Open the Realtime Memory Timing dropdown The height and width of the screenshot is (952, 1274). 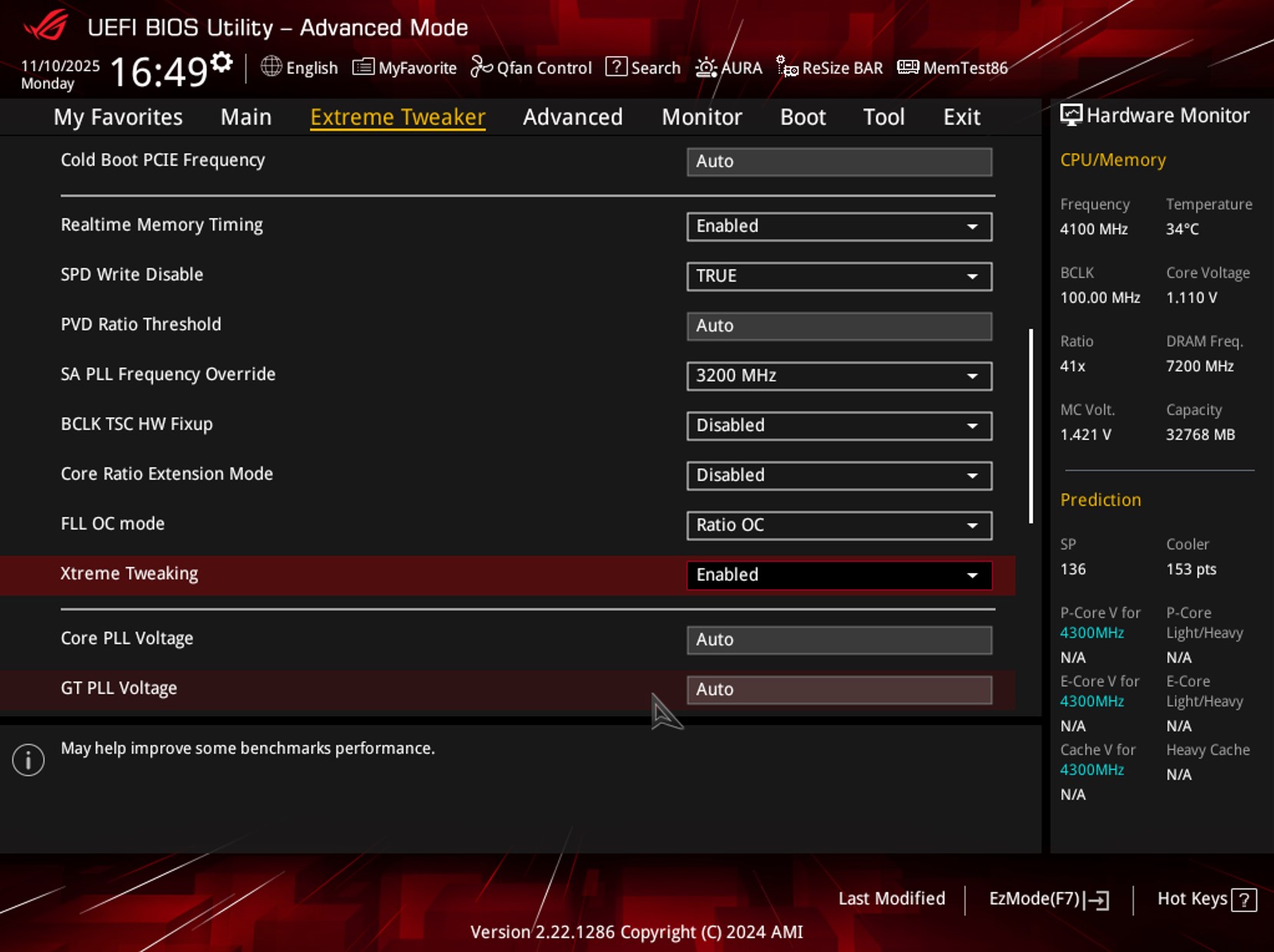point(839,226)
